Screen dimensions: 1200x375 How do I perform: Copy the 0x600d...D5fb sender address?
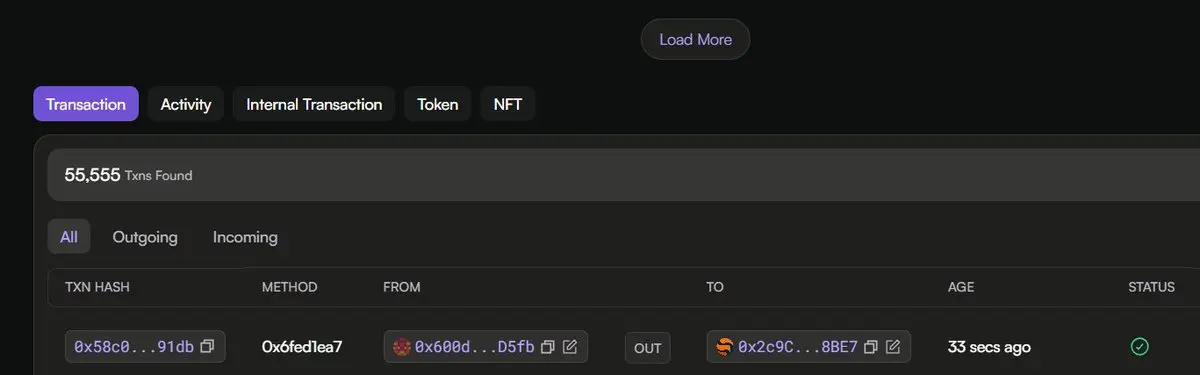(x=548, y=347)
